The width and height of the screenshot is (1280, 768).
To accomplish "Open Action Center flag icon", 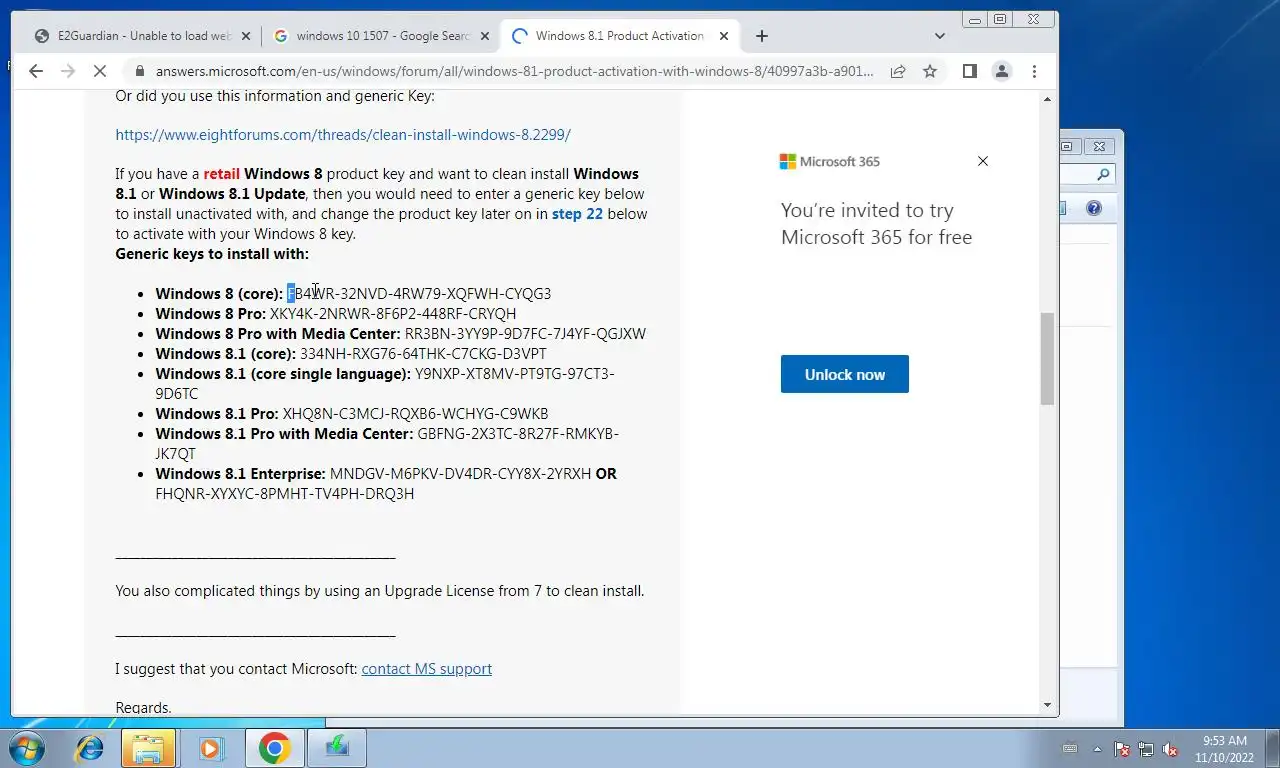I will [1122, 749].
